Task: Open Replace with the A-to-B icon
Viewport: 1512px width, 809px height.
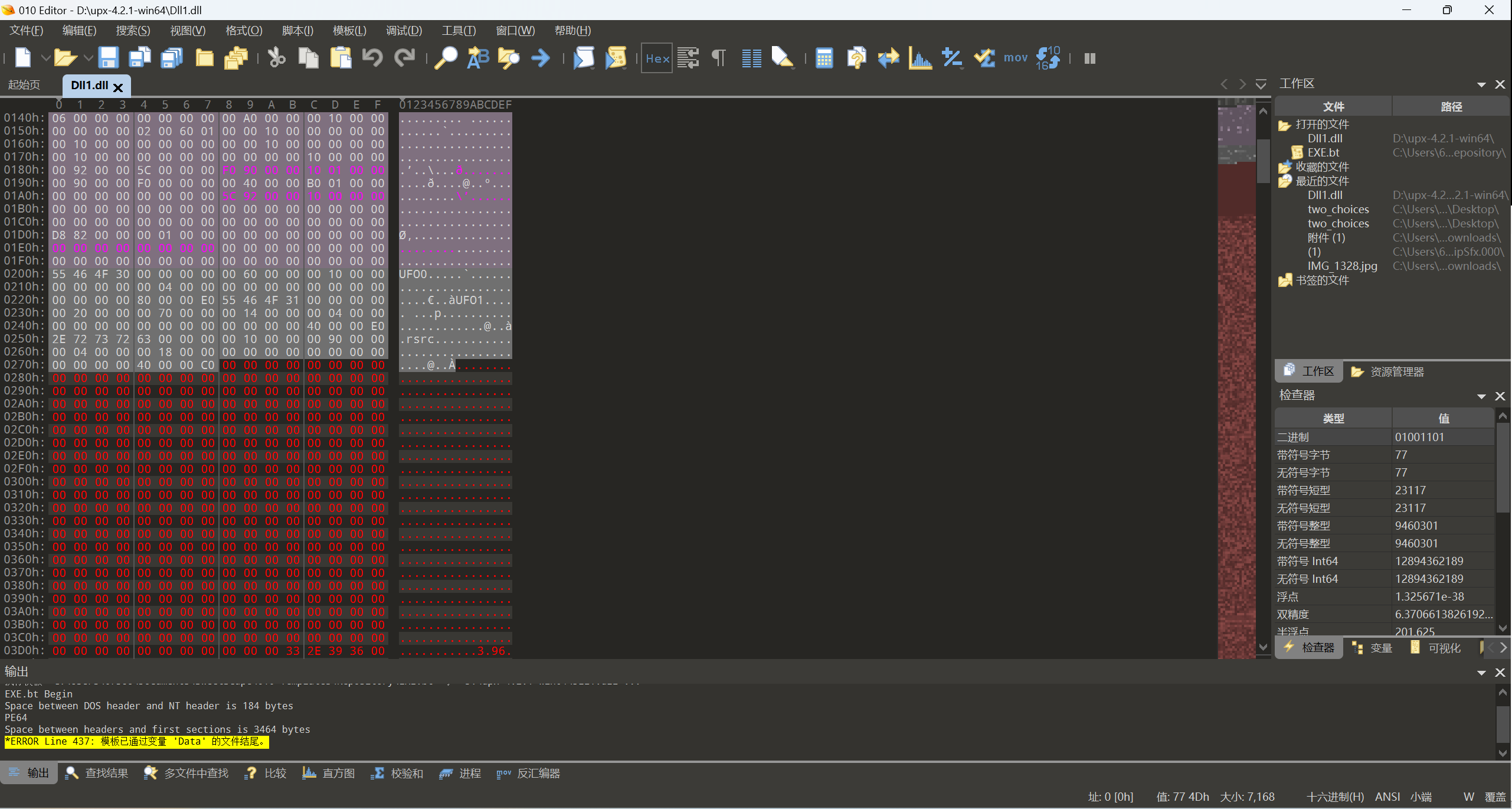Action: point(478,58)
